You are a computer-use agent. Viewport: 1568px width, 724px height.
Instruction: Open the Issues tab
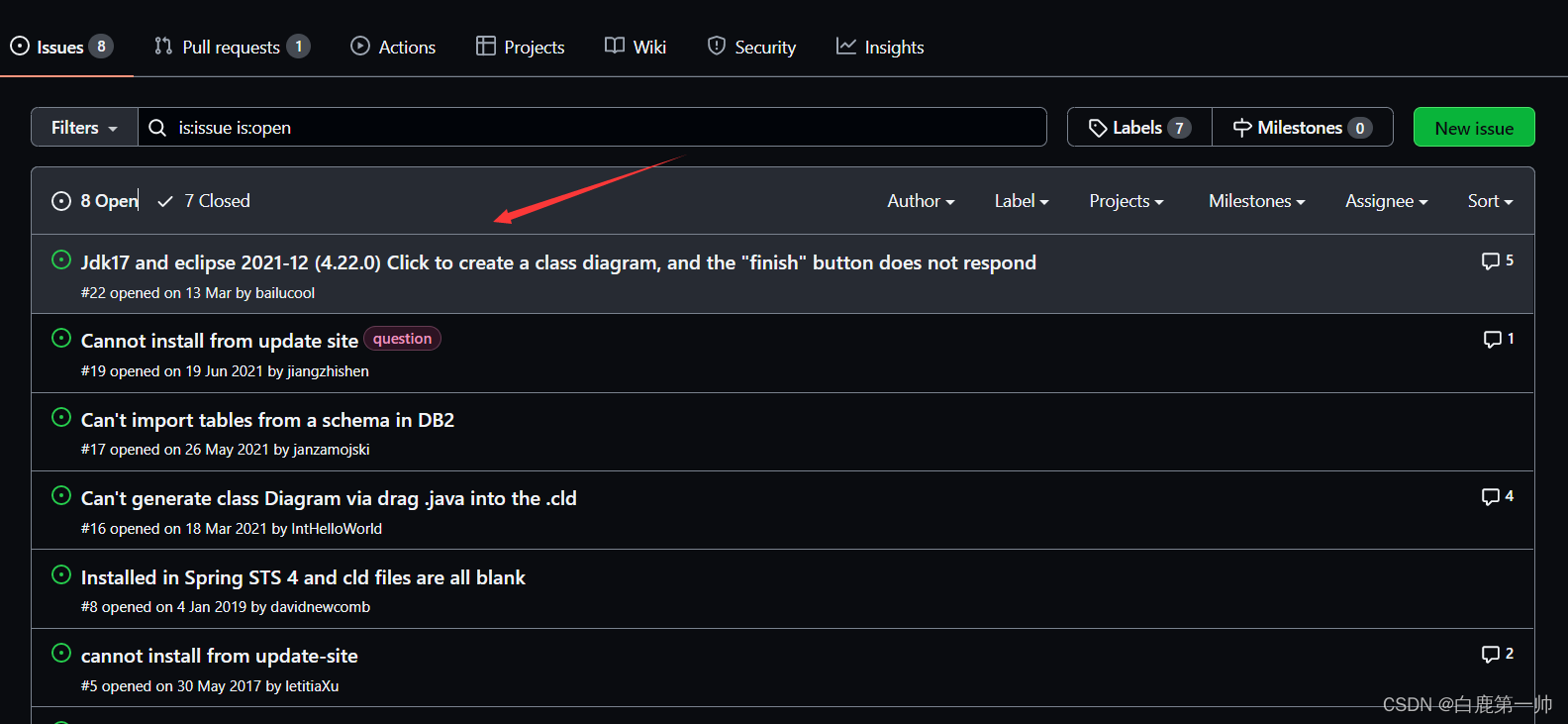[61, 47]
